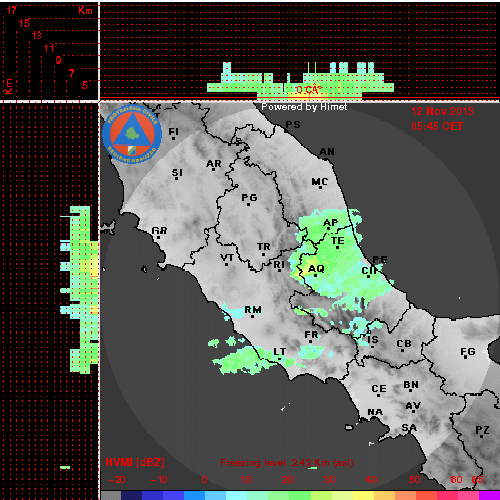Click the 12 Nov 2013 date stamp
This screenshot has height=500, width=500.
point(442,111)
